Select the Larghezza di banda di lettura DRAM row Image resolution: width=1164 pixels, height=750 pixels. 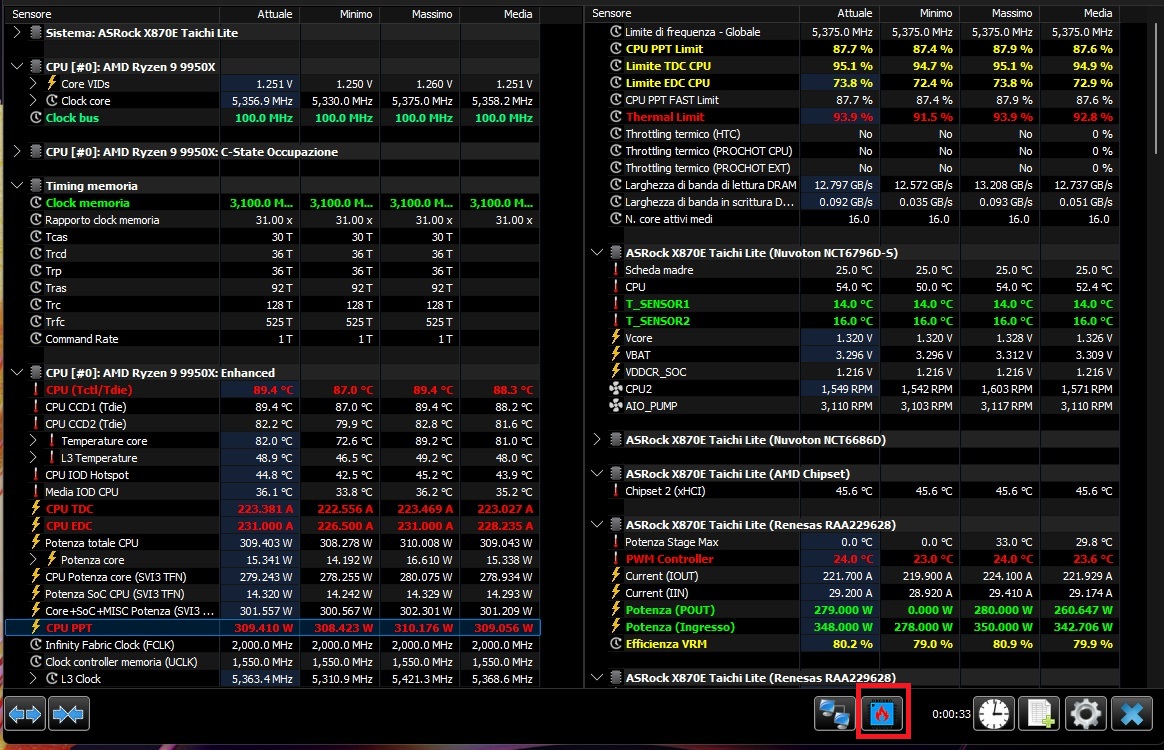point(852,185)
